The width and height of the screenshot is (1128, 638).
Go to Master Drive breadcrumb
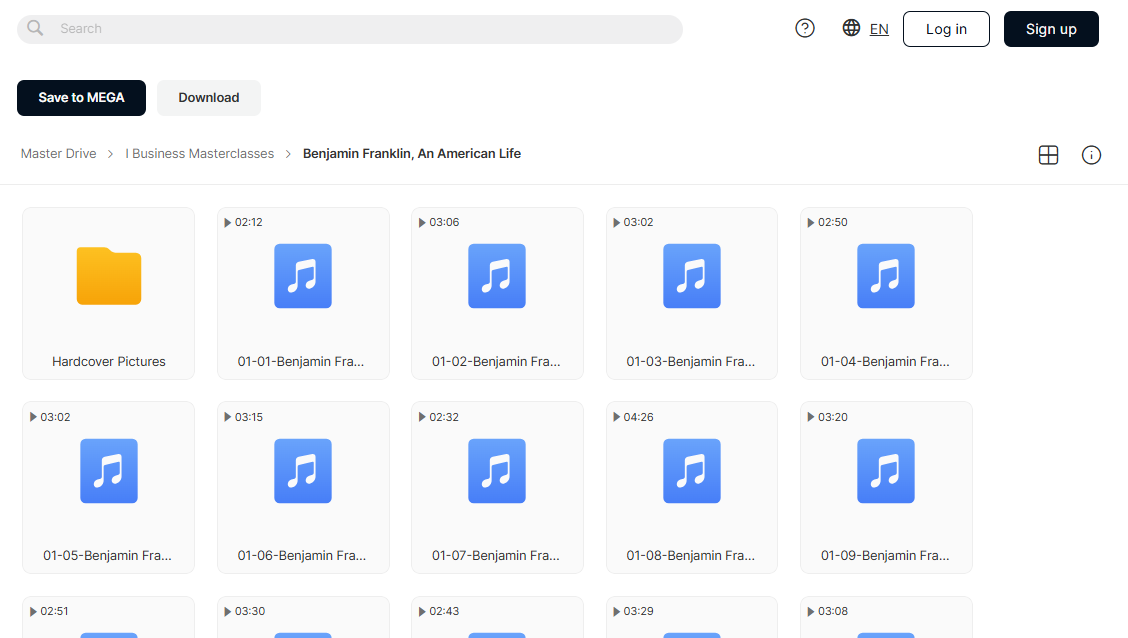coord(58,154)
